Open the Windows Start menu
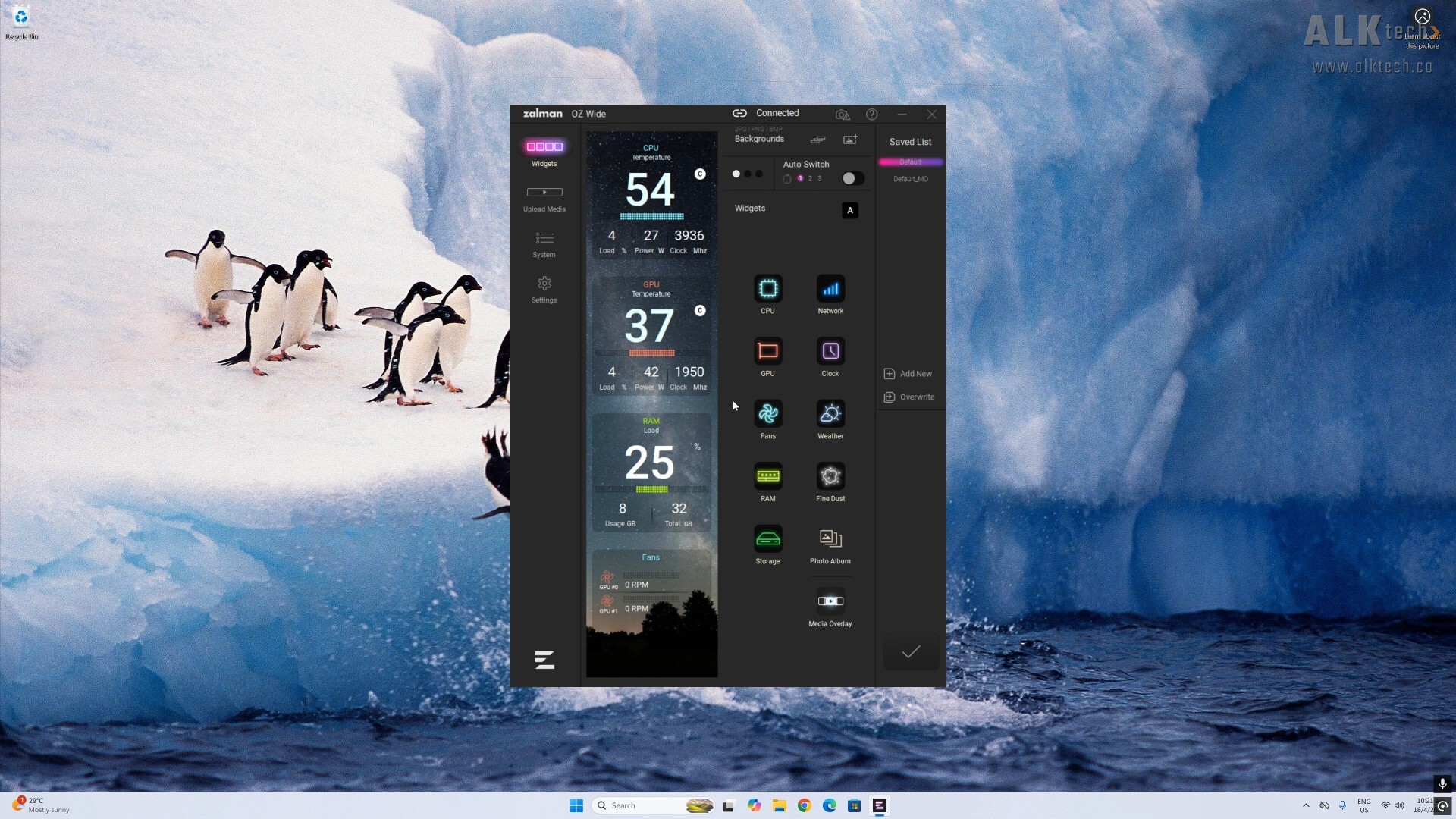This screenshot has height=819, width=1456. tap(576, 805)
